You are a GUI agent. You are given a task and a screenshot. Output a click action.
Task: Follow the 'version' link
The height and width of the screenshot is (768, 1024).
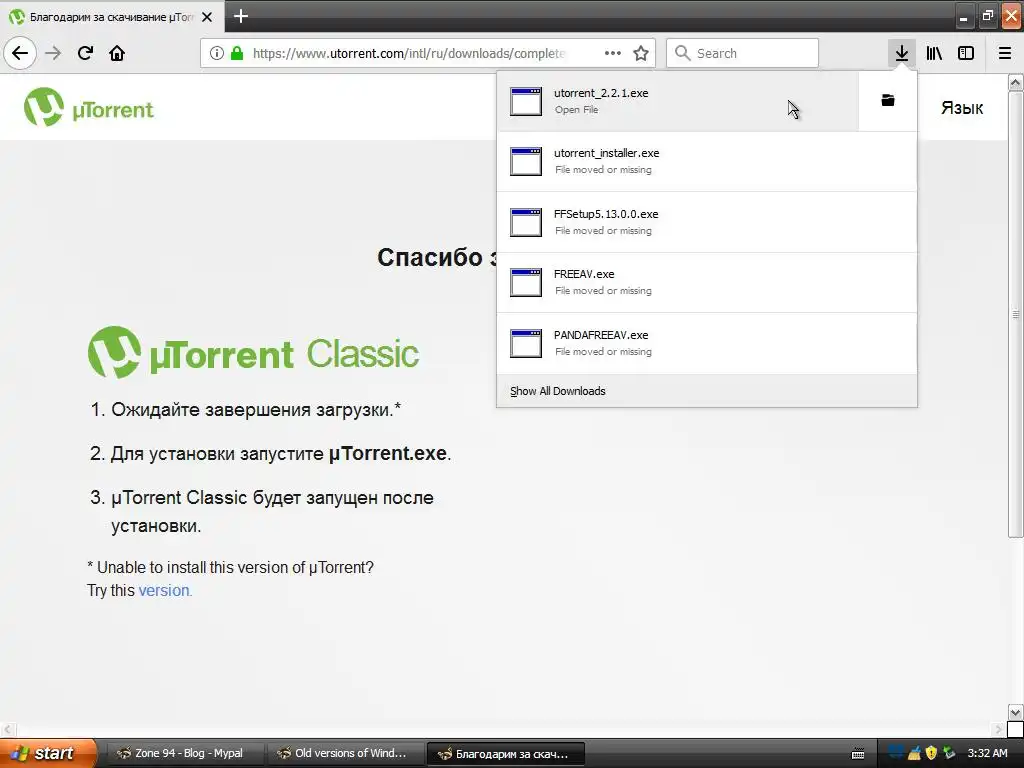pyautogui.click(x=164, y=590)
